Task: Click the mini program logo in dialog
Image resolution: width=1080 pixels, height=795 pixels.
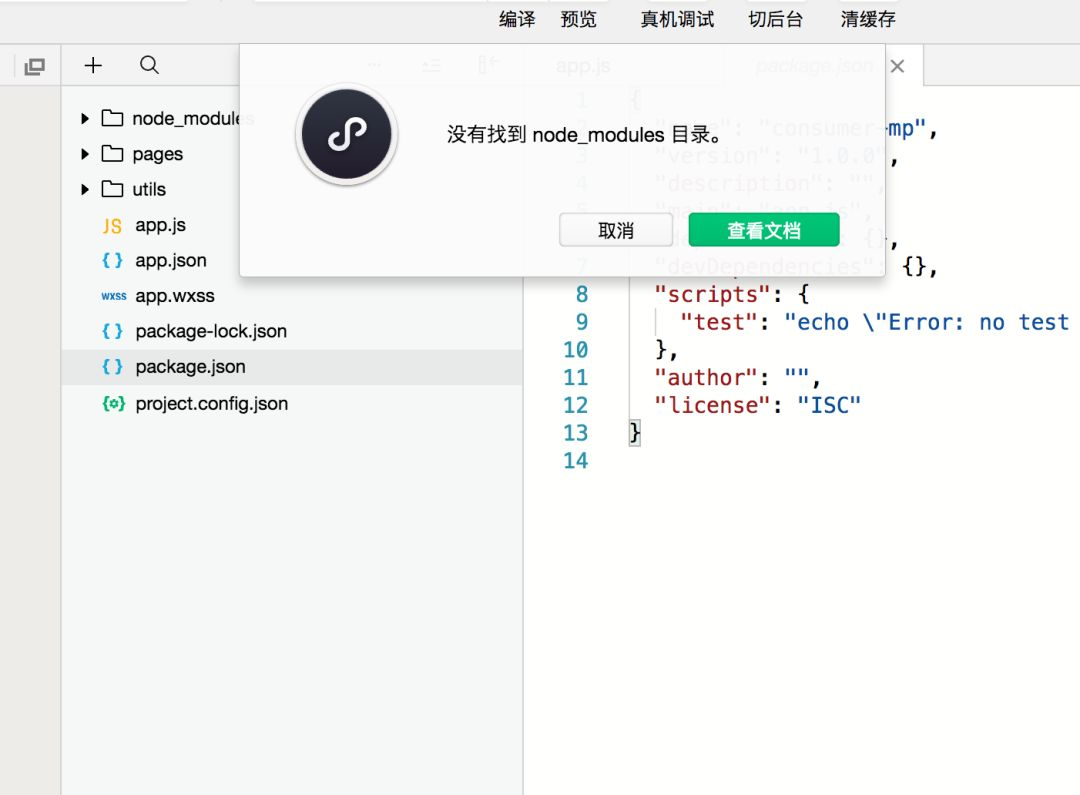Action: click(346, 134)
